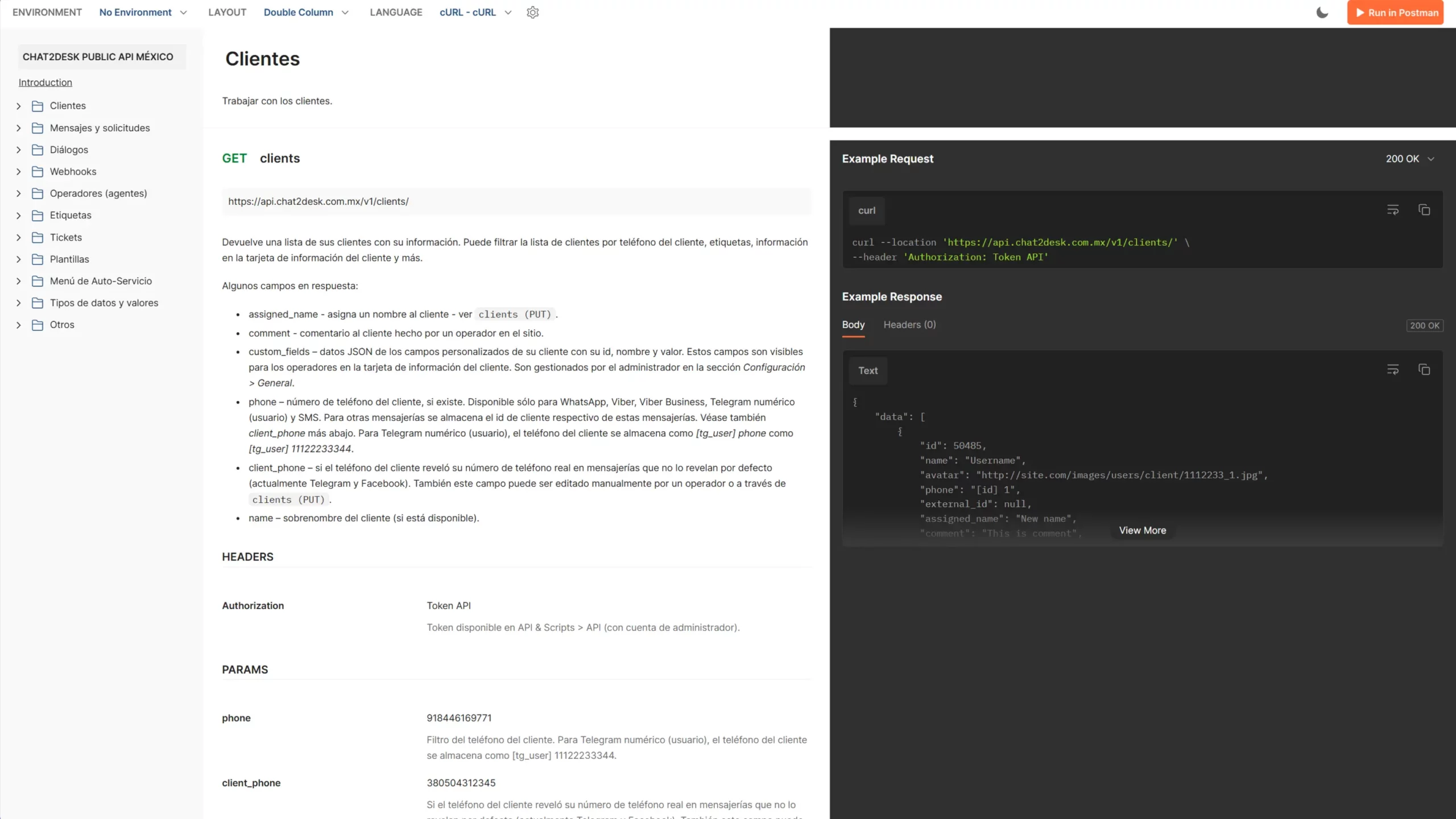This screenshot has width=1456, height=819.
Task: Copy the curl example request code
Action: [x=1424, y=209]
